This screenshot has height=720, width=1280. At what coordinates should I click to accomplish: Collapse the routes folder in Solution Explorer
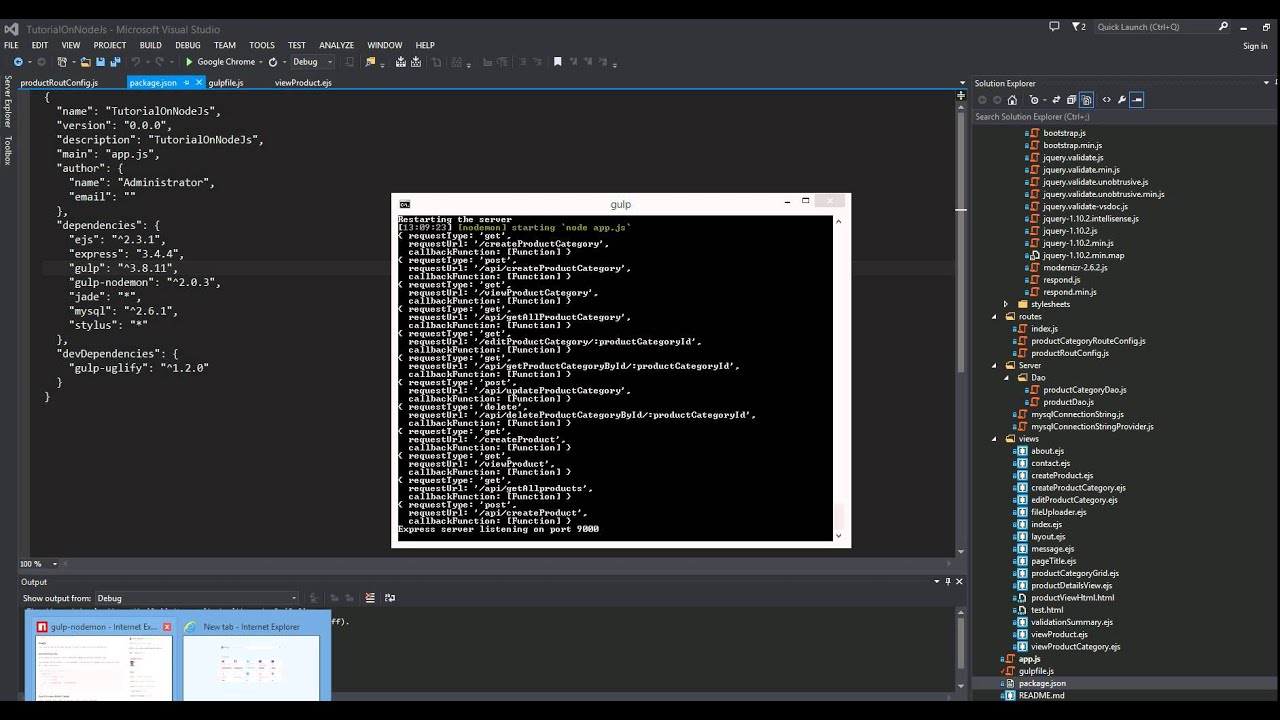coord(995,316)
